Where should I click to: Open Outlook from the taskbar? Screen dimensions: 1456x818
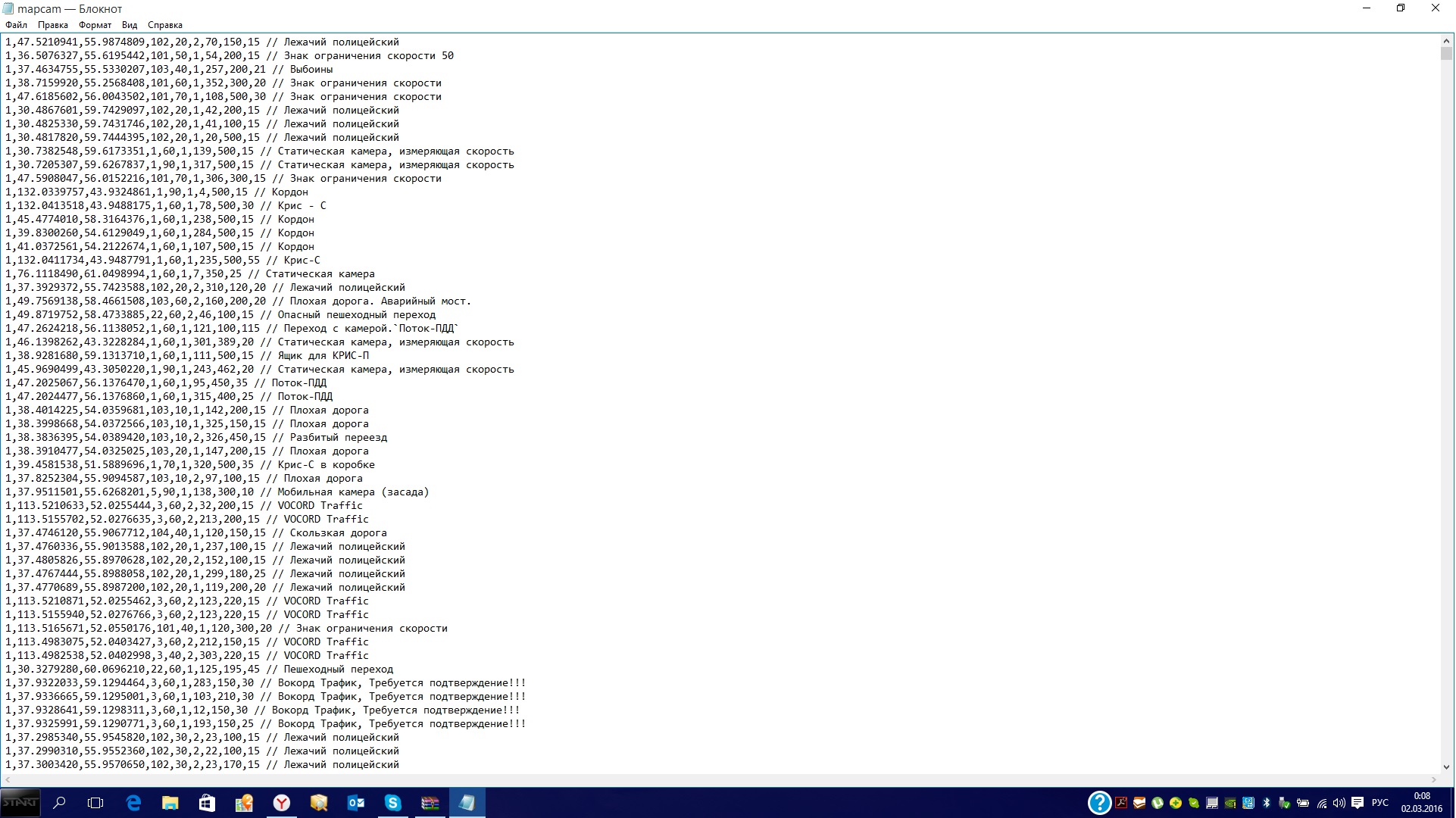355,803
